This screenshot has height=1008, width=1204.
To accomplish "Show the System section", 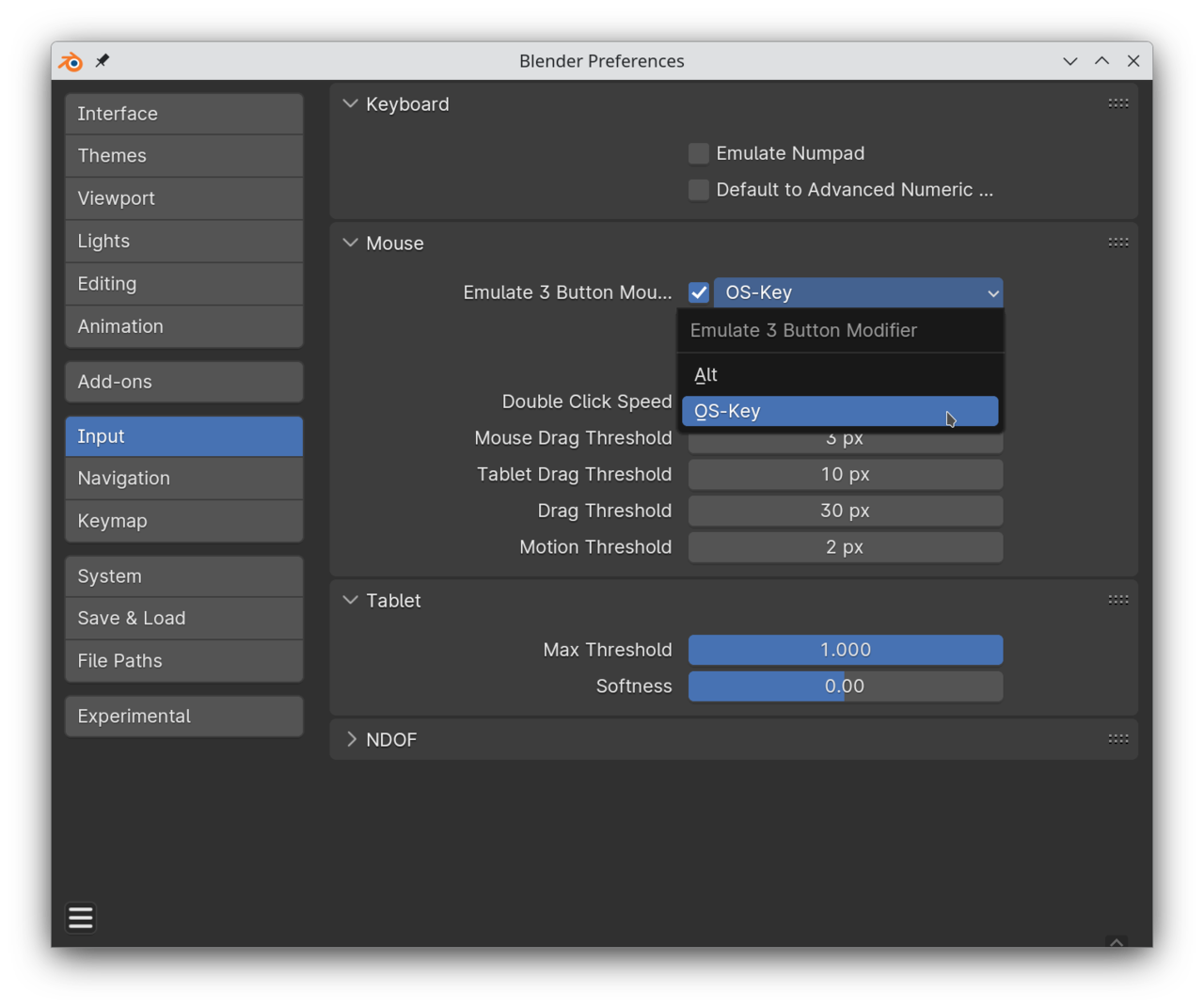I will point(184,576).
